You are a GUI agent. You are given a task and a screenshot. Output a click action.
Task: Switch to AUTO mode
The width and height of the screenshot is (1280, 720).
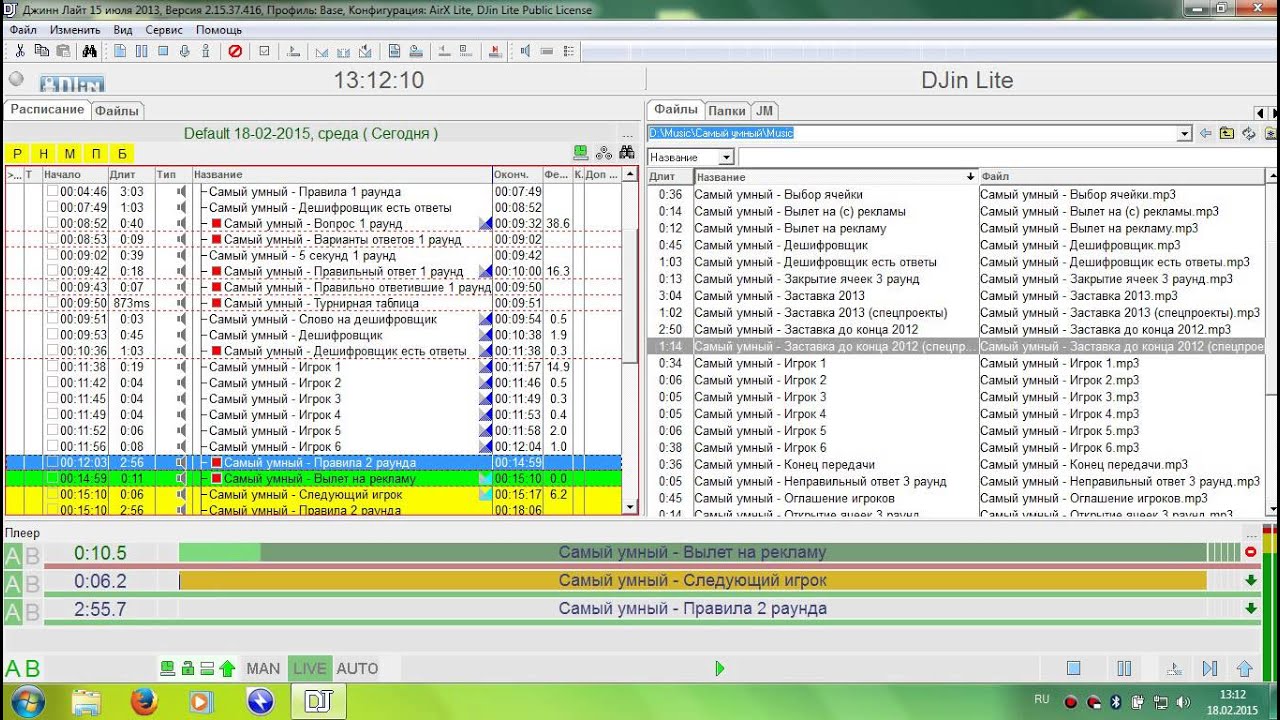(x=357, y=668)
